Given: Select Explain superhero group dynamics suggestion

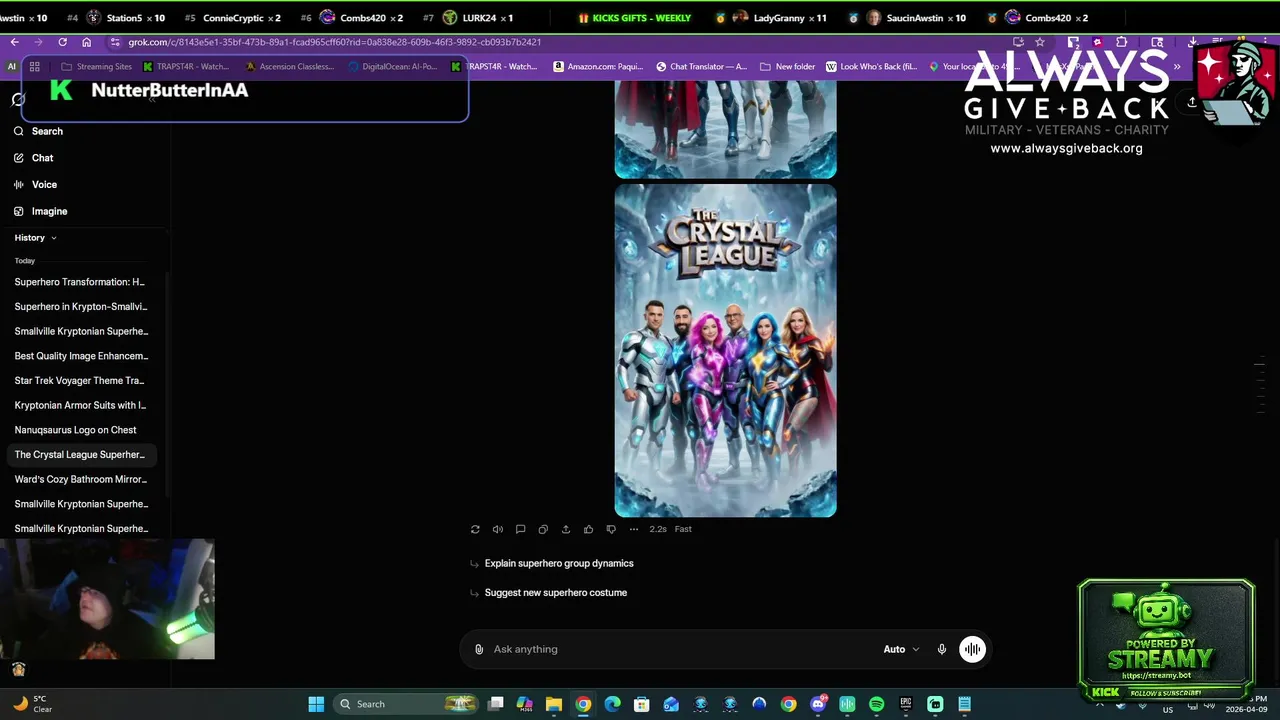Looking at the screenshot, I should click(x=559, y=563).
